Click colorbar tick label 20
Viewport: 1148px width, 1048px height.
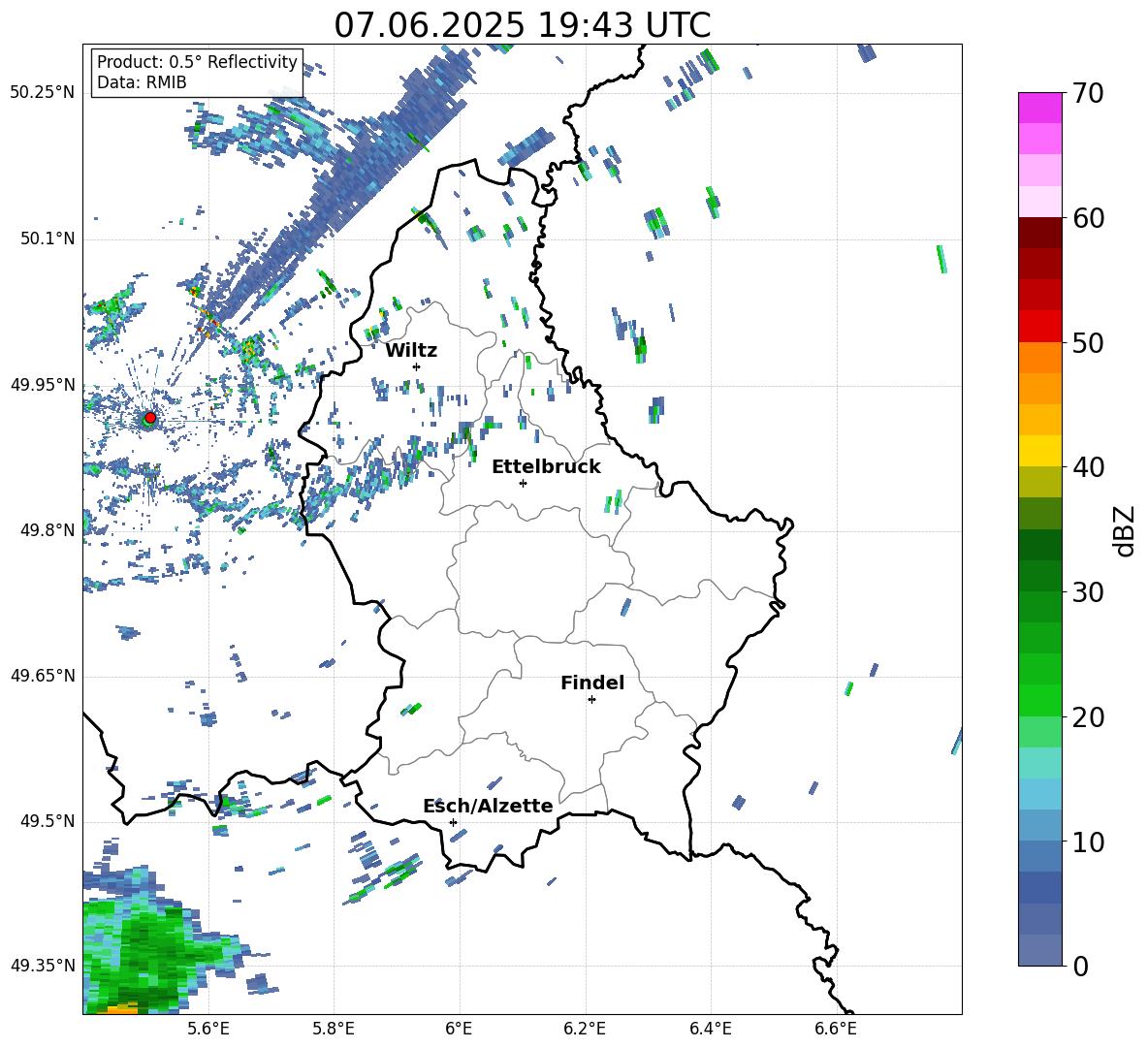tap(1088, 717)
